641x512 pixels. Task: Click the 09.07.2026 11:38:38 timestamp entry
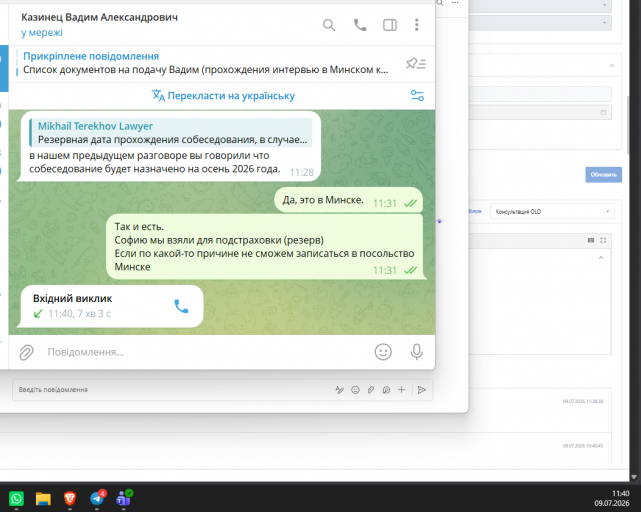pos(583,401)
